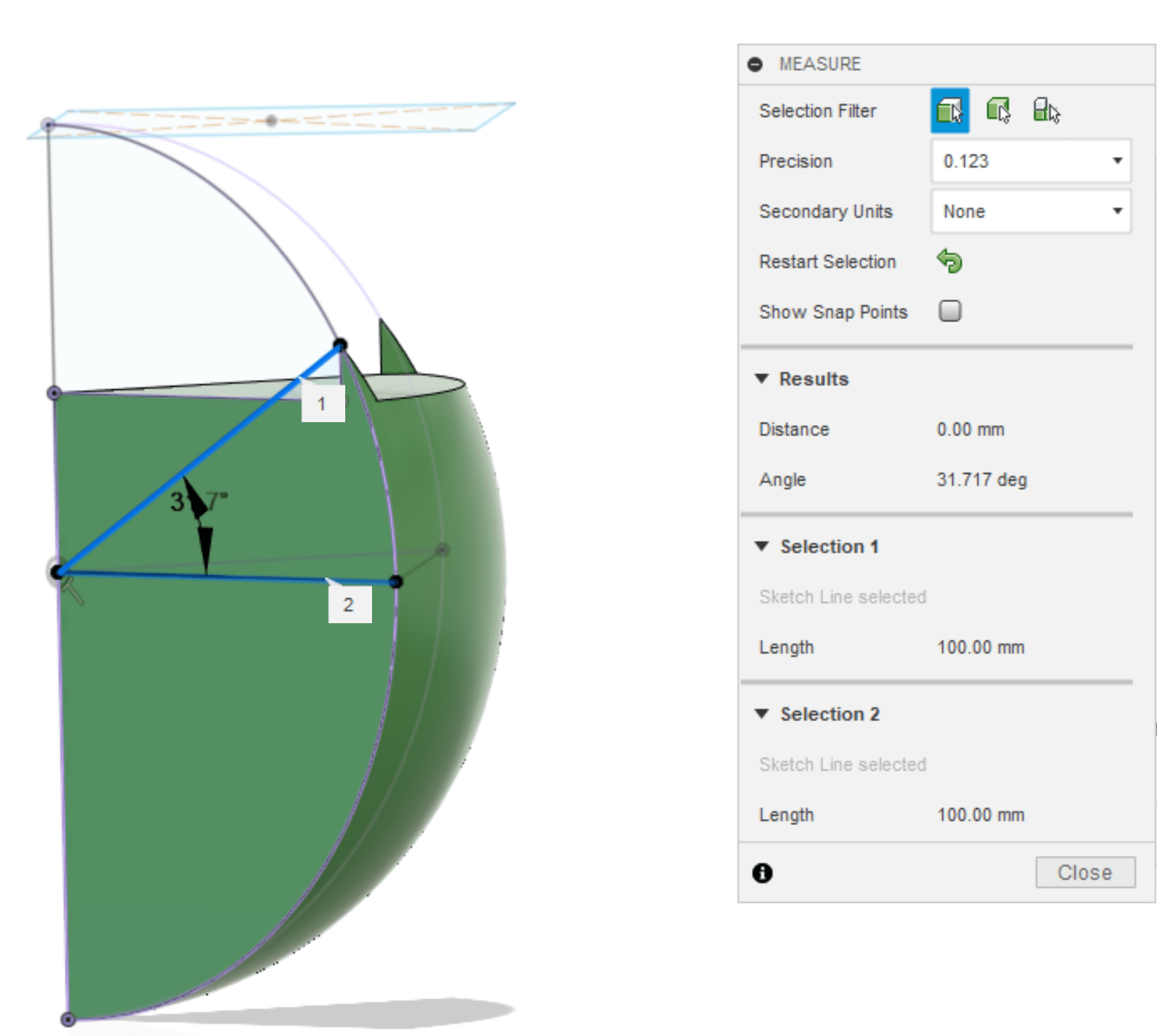Click the selection label 2 on the model

click(x=349, y=604)
